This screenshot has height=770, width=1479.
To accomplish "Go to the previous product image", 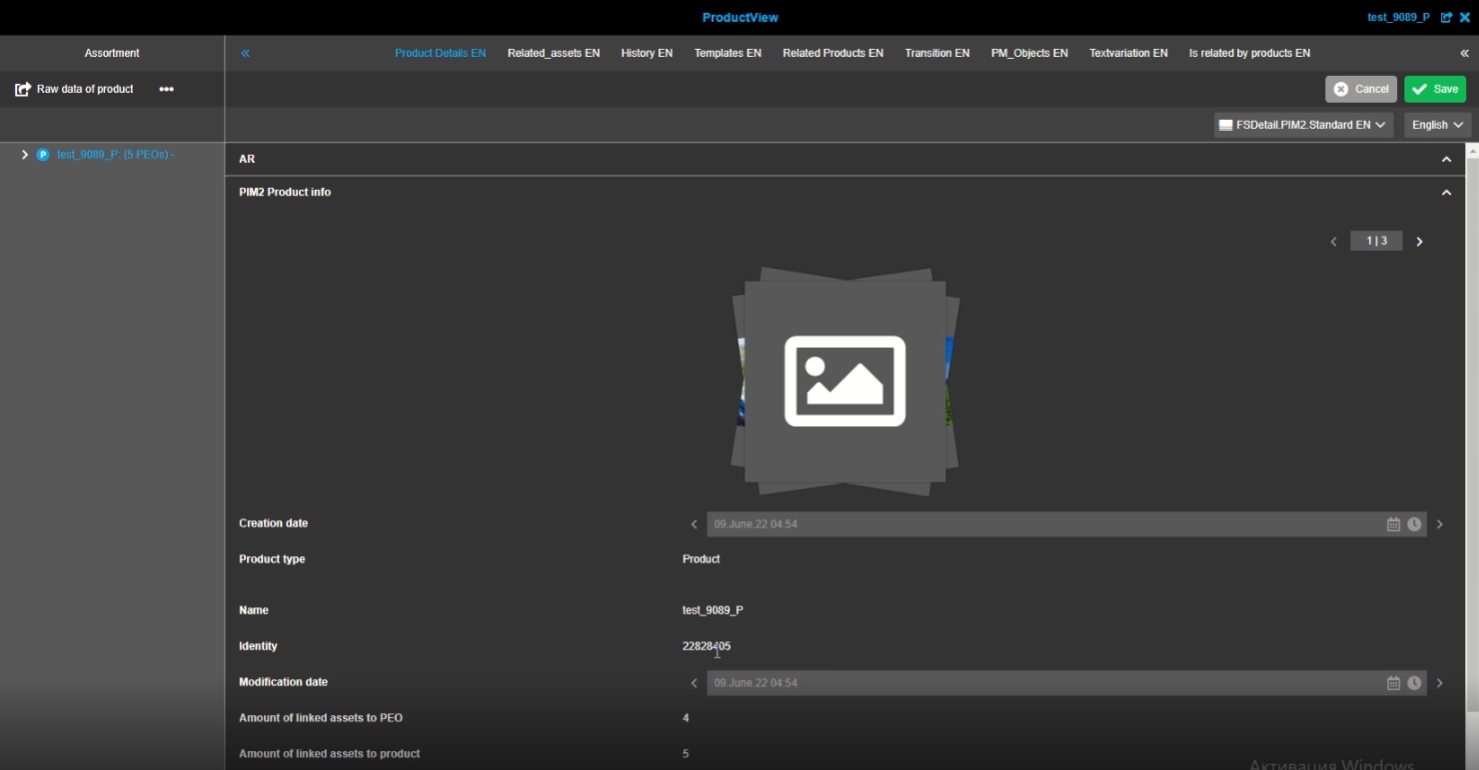I will pos(1333,241).
